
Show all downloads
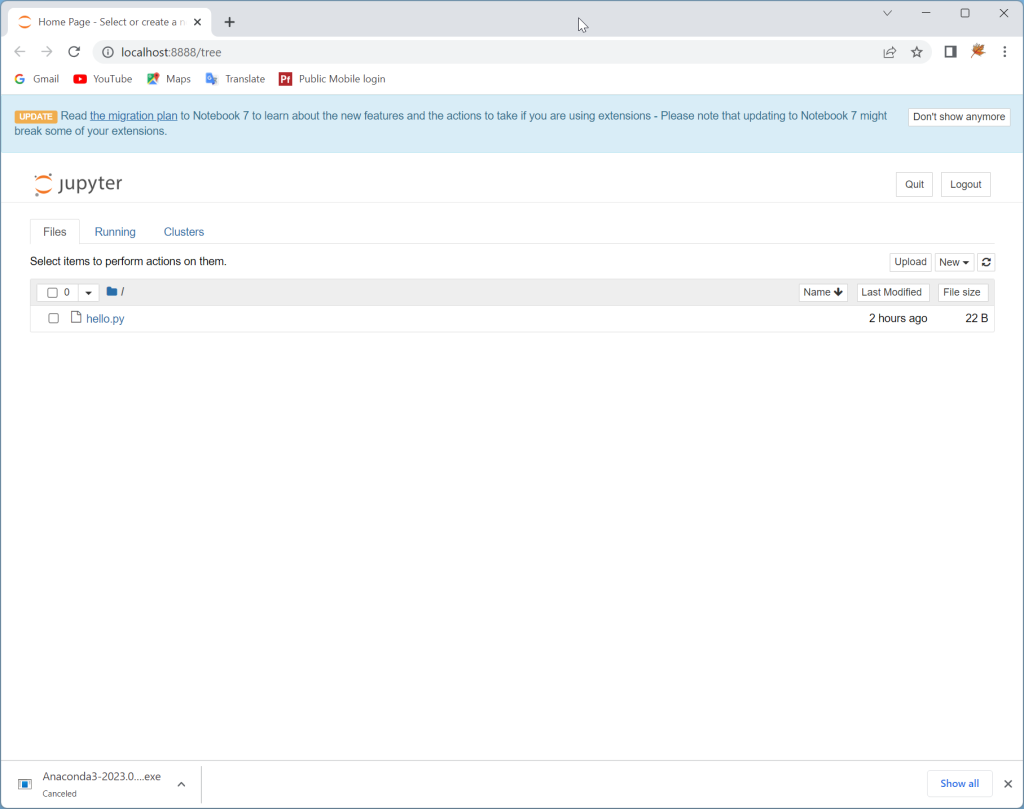click(959, 784)
